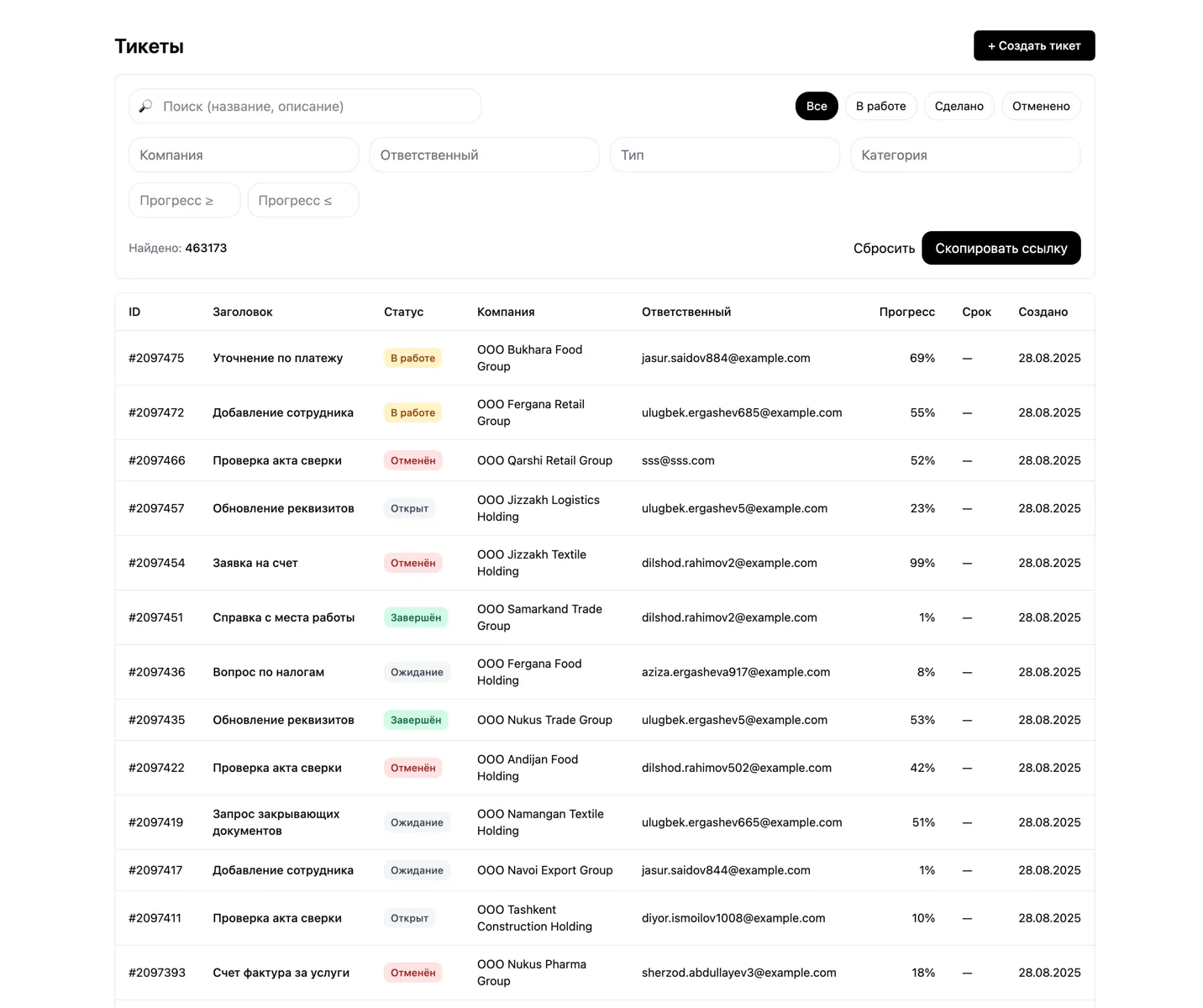Focus the 'Прогресс ≥' minimum input

point(184,201)
